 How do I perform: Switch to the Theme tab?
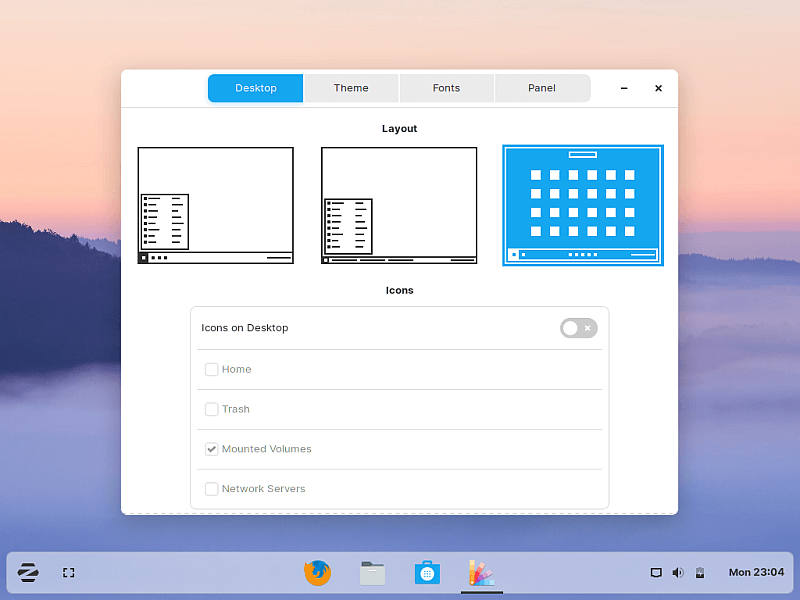pos(351,88)
